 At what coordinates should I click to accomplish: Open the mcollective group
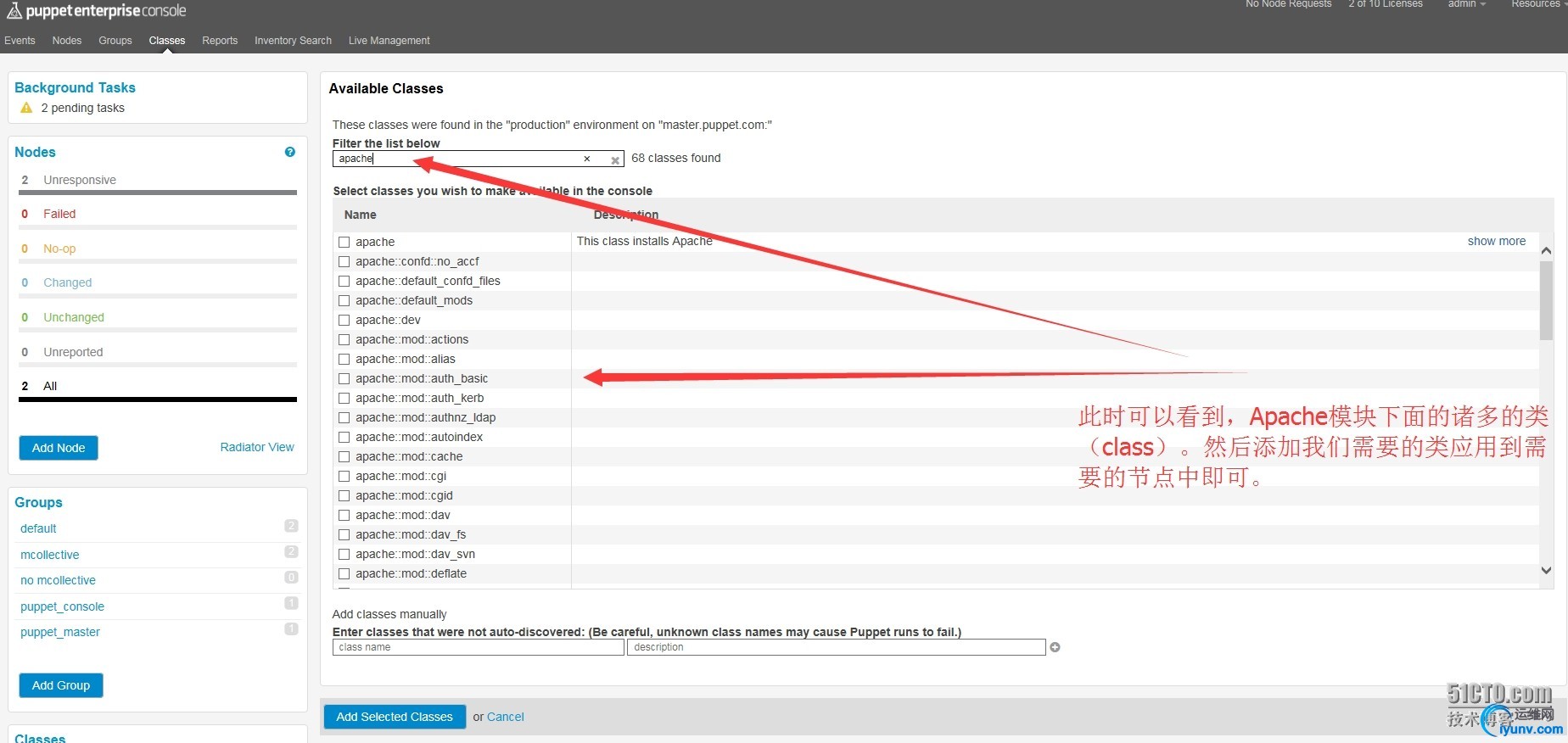point(50,555)
